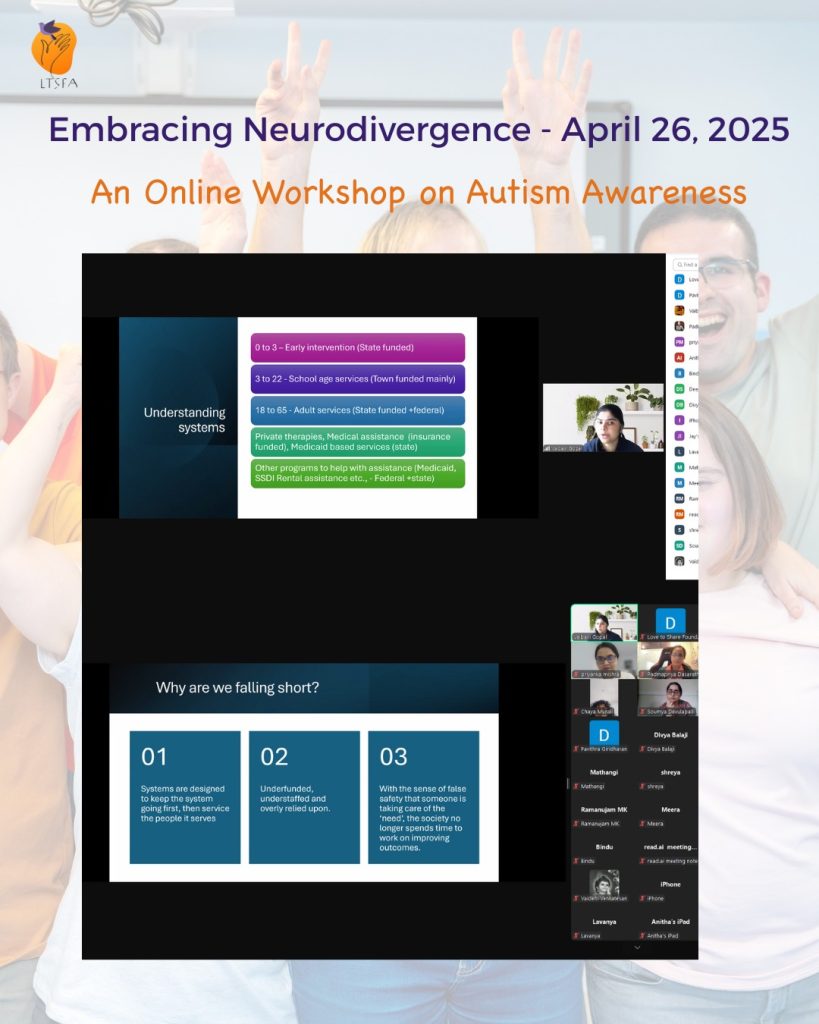Click 'Why are we falling short?' slide heading
This screenshot has width=819, height=1024.
pos(238,688)
